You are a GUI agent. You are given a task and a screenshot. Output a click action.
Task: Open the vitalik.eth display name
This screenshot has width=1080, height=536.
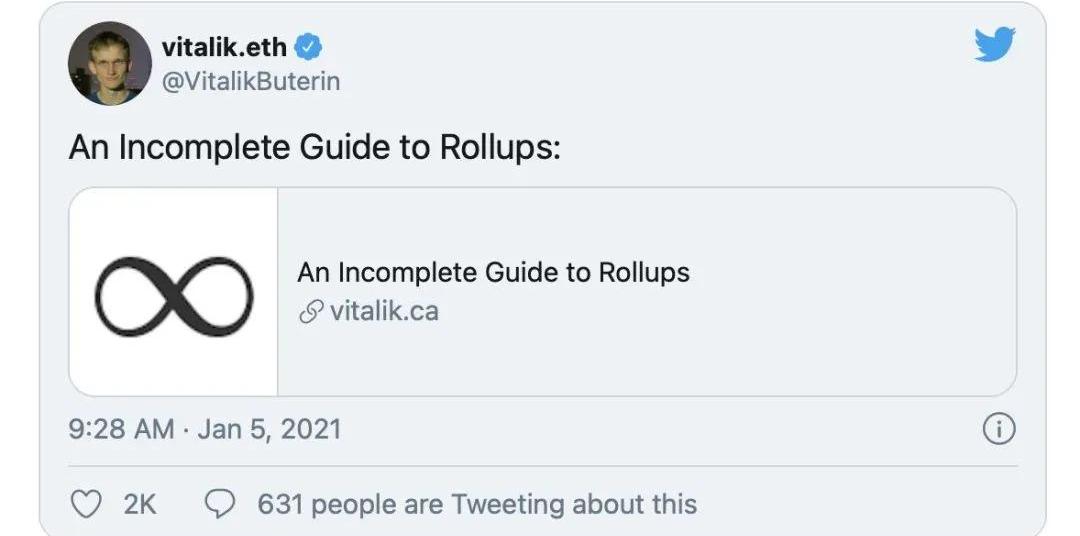pos(223,47)
